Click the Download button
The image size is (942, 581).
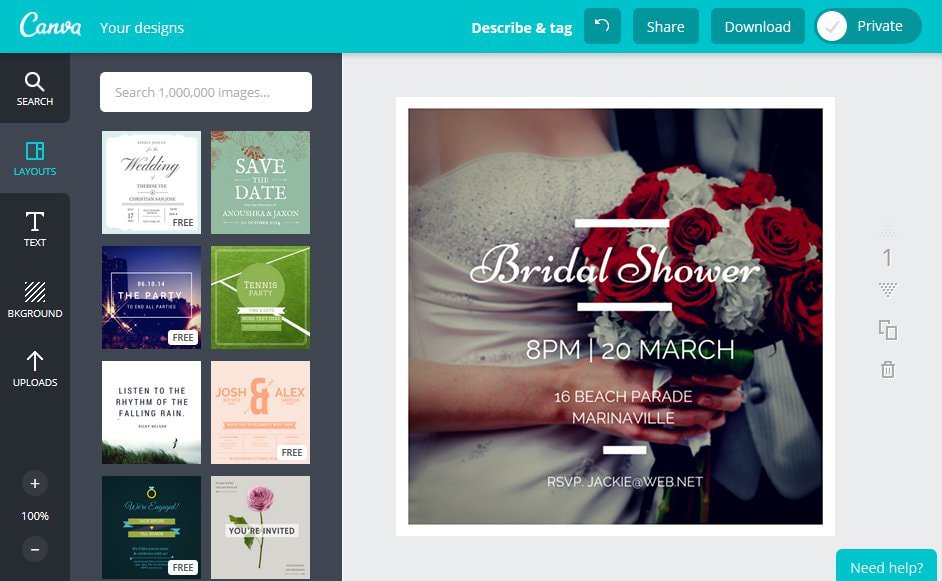tap(757, 26)
